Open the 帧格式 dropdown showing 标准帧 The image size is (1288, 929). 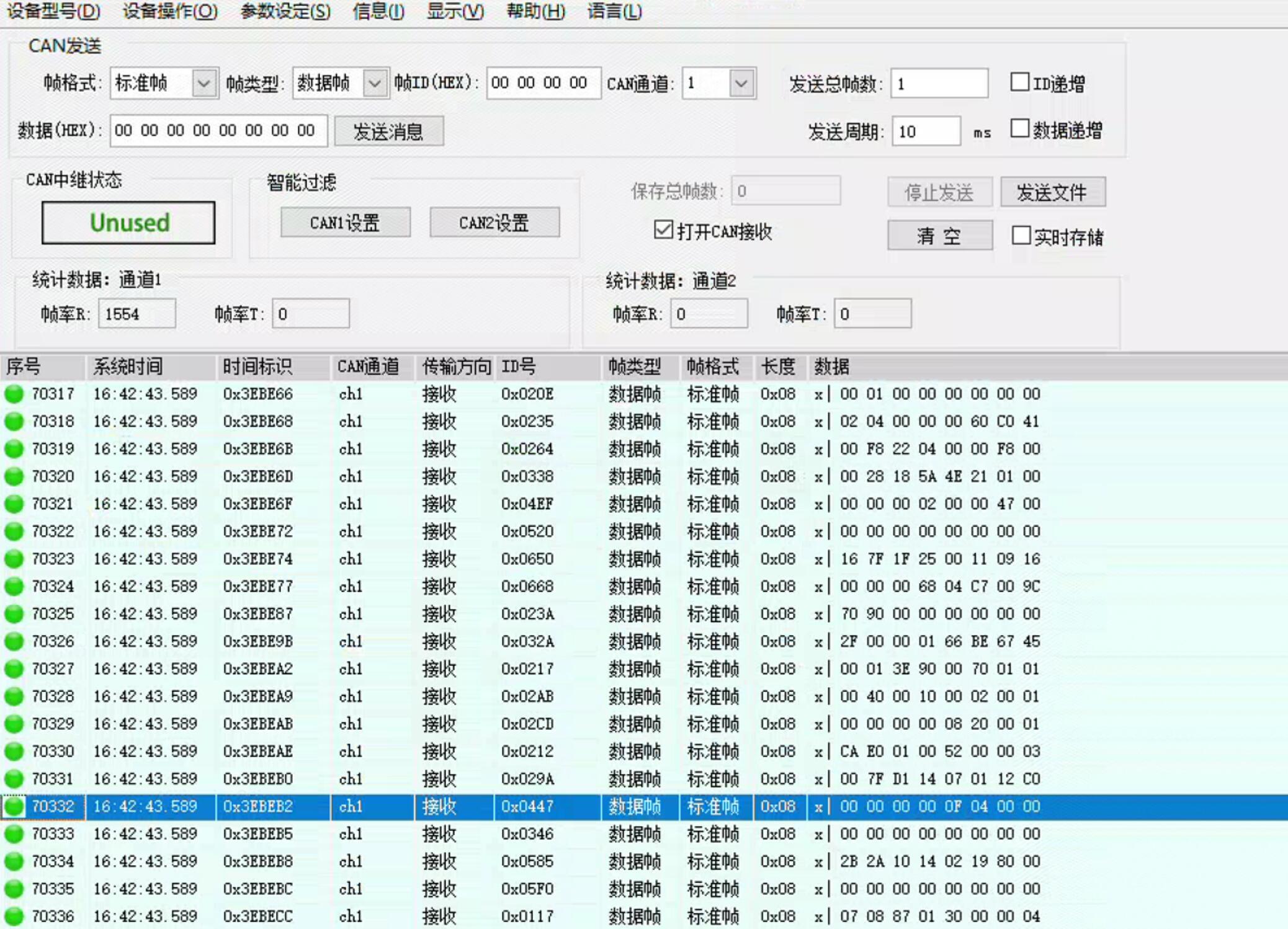(205, 84)
